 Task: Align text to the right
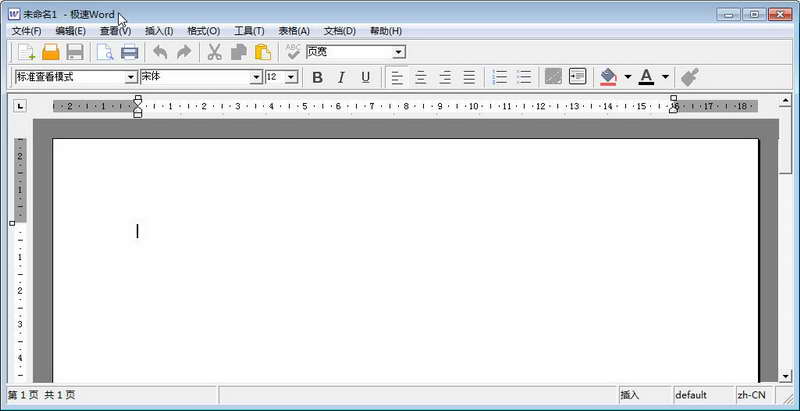click(x=445, y=78)
